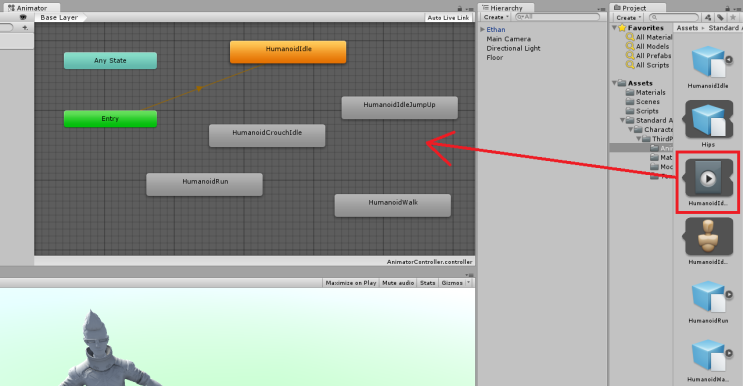
Task: Open the Base Layer breadcrumb
Action: pos(60,18)
